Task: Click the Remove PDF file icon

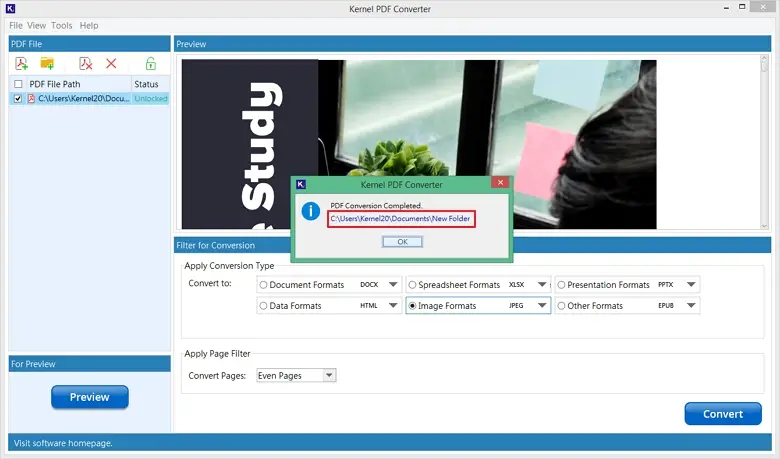Action: (86, 64)
